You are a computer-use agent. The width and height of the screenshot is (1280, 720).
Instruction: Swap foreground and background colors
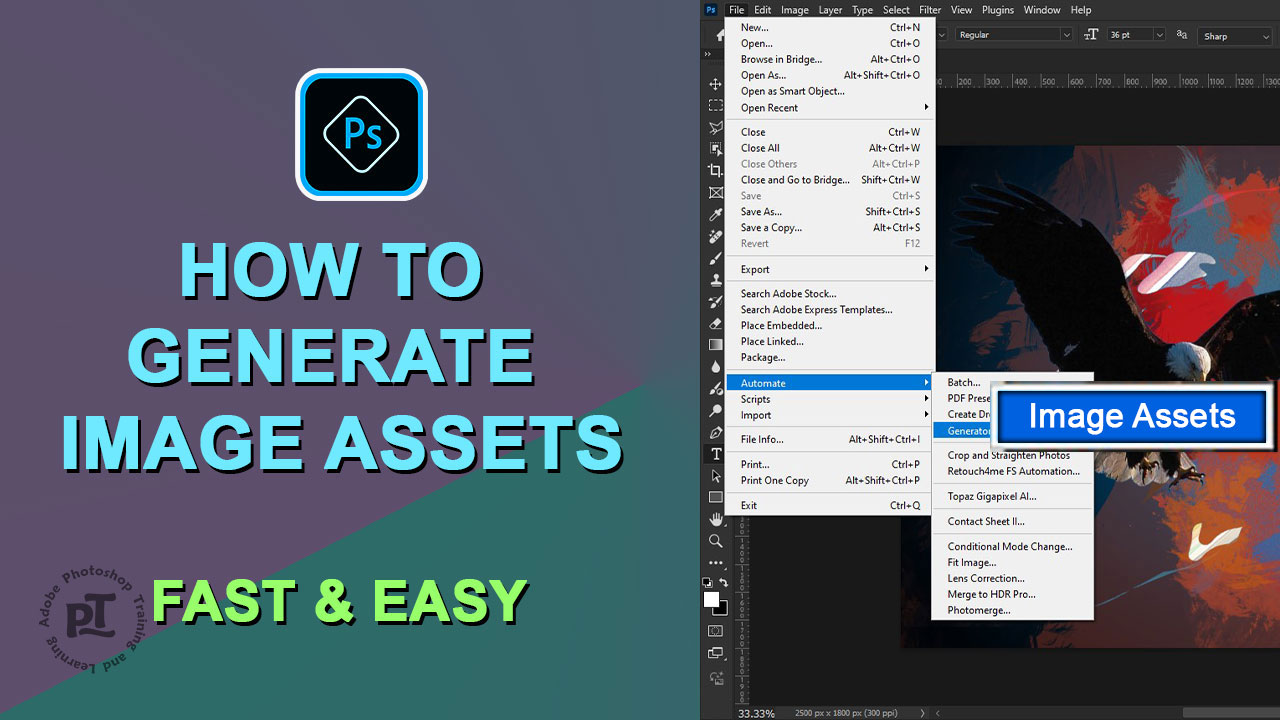pos(723,582)
